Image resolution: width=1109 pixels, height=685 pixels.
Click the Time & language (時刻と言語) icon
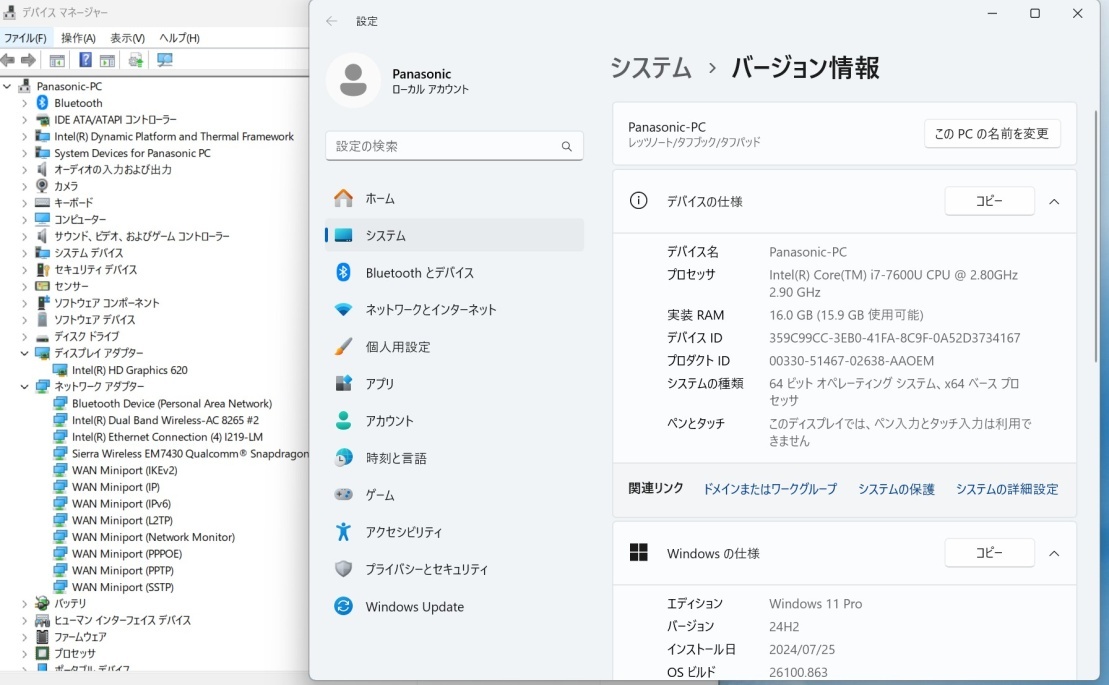344,458
